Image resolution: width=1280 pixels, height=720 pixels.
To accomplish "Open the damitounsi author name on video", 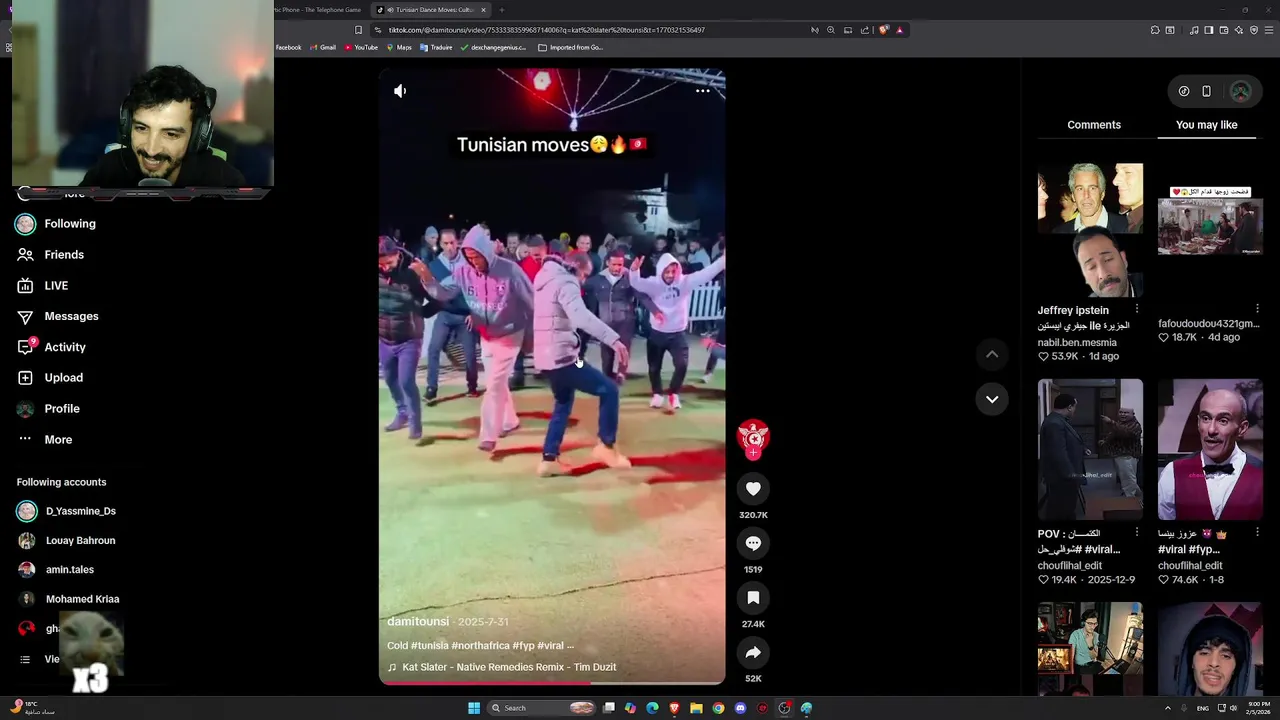I will click(x=418, y=622).
